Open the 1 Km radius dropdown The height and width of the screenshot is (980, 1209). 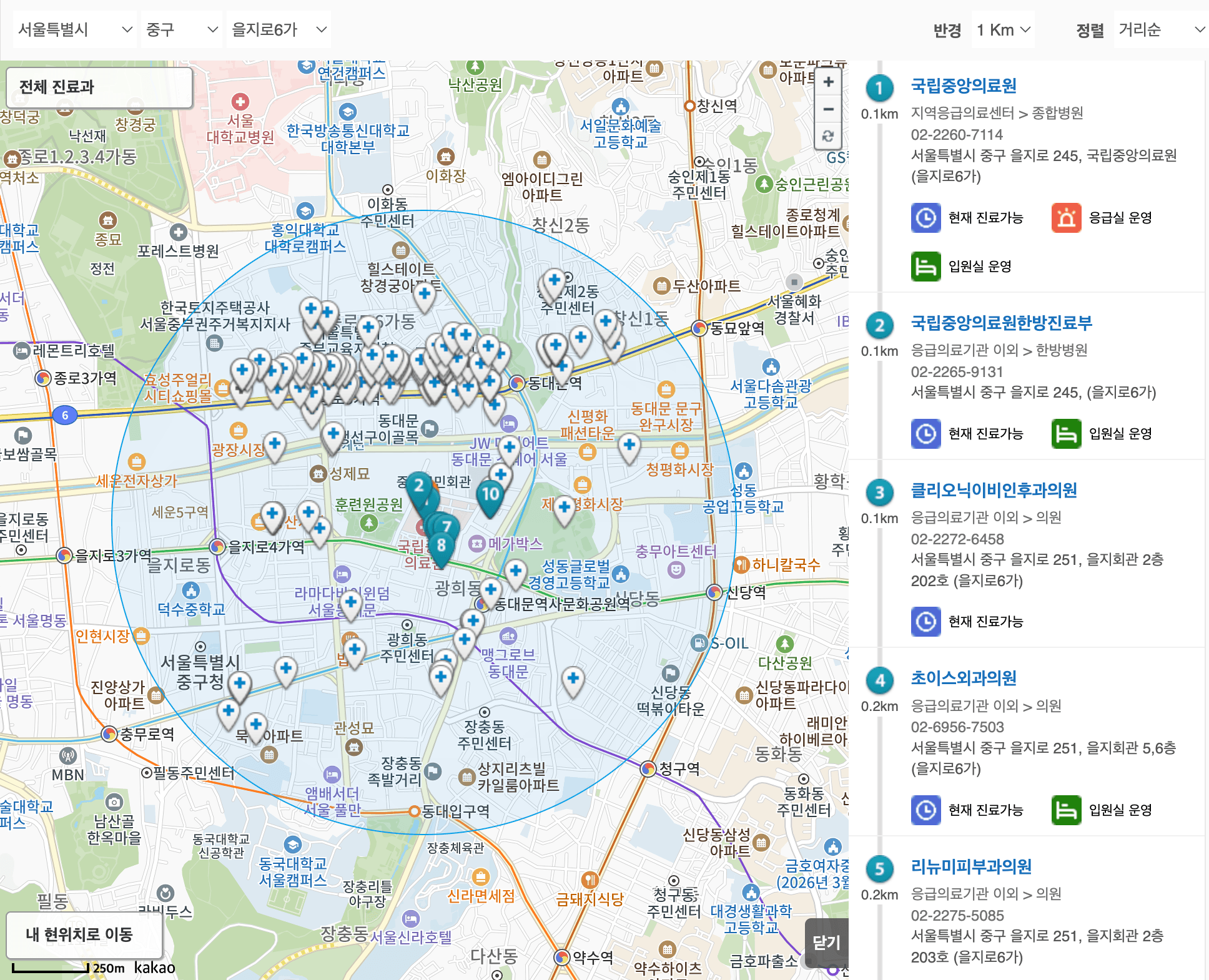[1002, 30]
